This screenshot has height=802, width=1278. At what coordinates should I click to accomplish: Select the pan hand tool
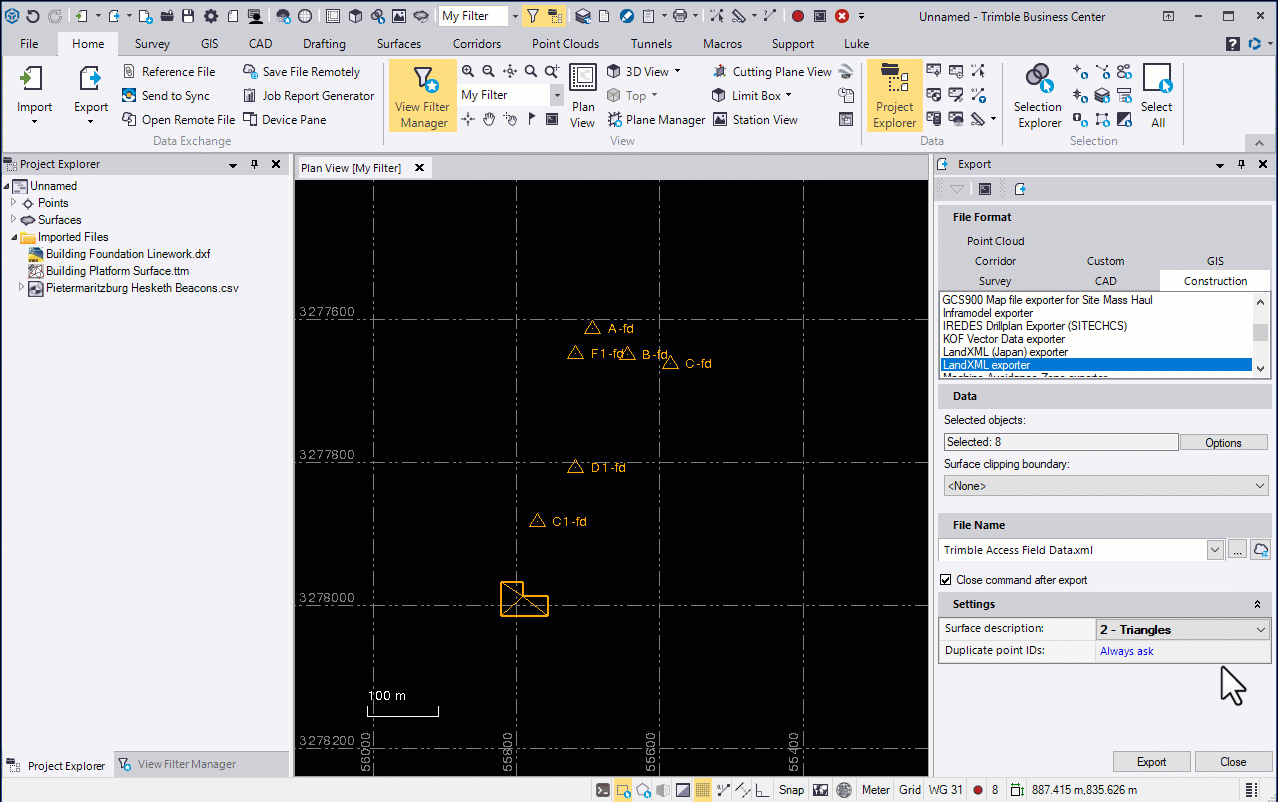point(489,119)
